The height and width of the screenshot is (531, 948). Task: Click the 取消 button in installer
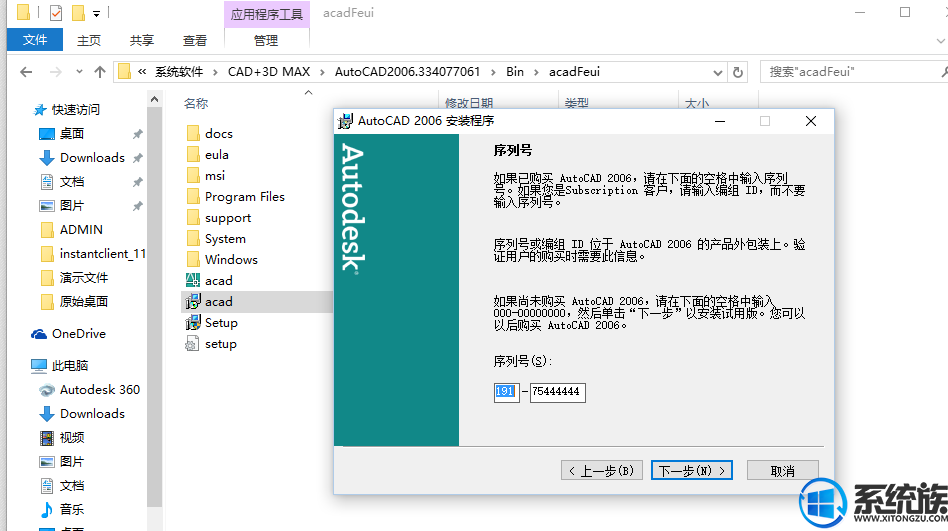pyautogui.click(x=782, y=471)
